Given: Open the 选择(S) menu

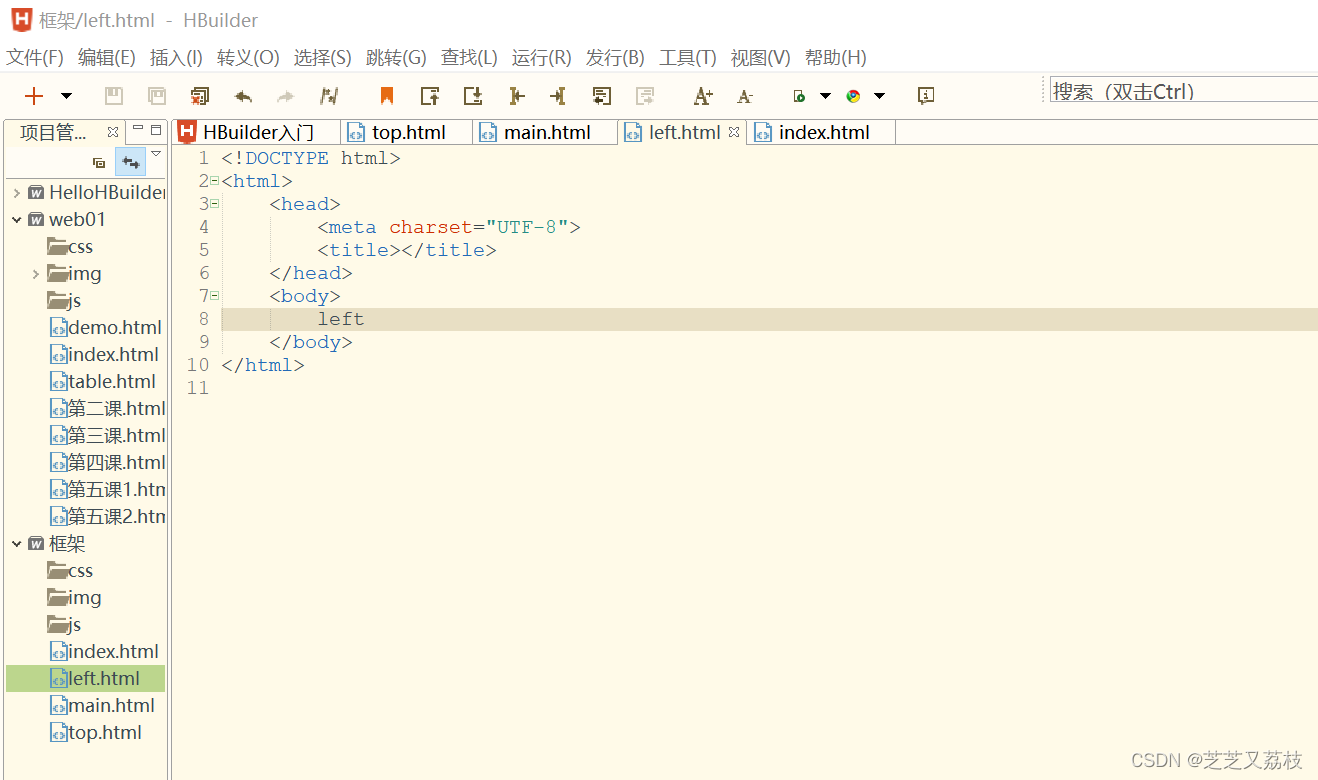Looking at the screenshot, I should 323,58.
